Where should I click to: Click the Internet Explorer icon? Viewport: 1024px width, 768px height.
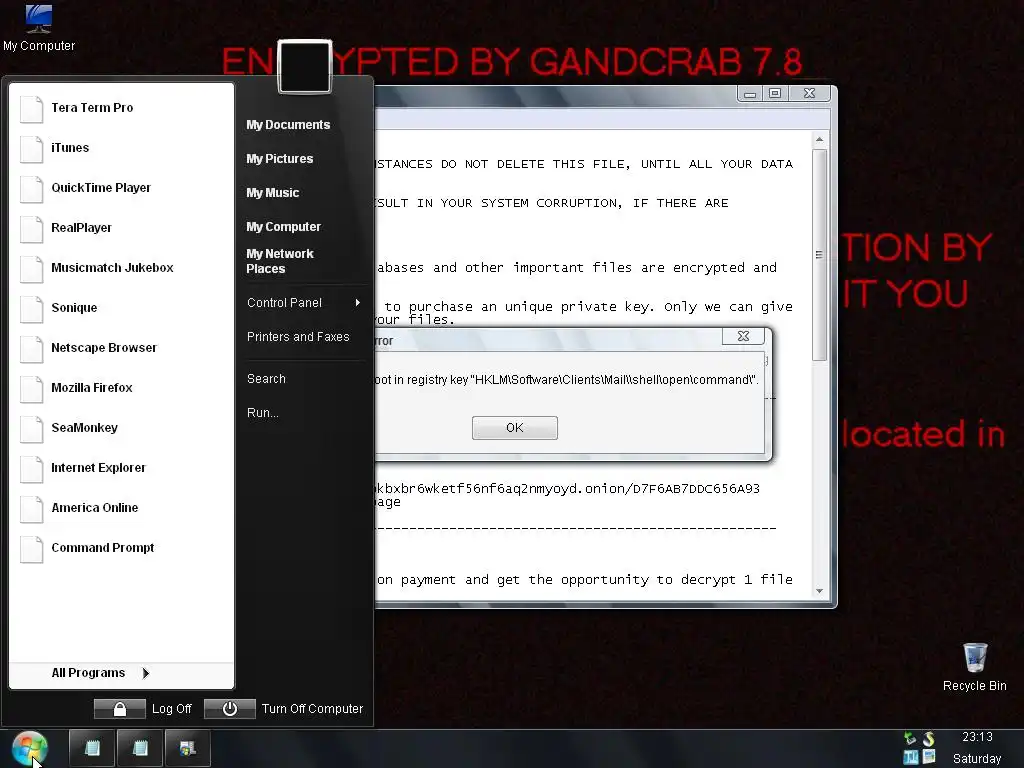tap(31, 468)
